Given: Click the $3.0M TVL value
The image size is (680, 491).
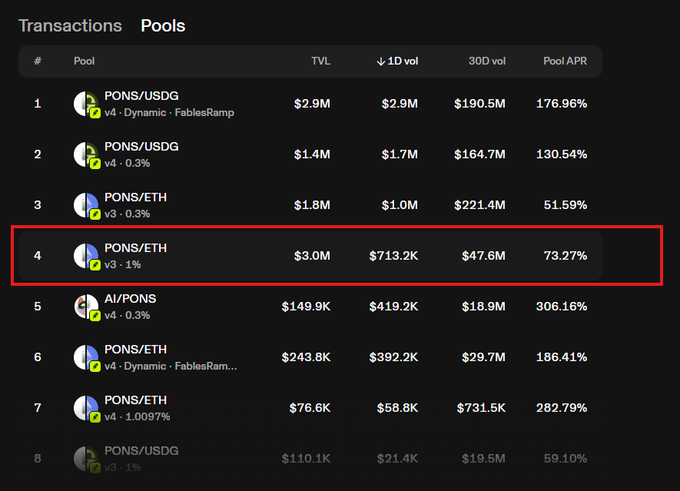Looking at the screenshot, I should [x=312, y=256].
